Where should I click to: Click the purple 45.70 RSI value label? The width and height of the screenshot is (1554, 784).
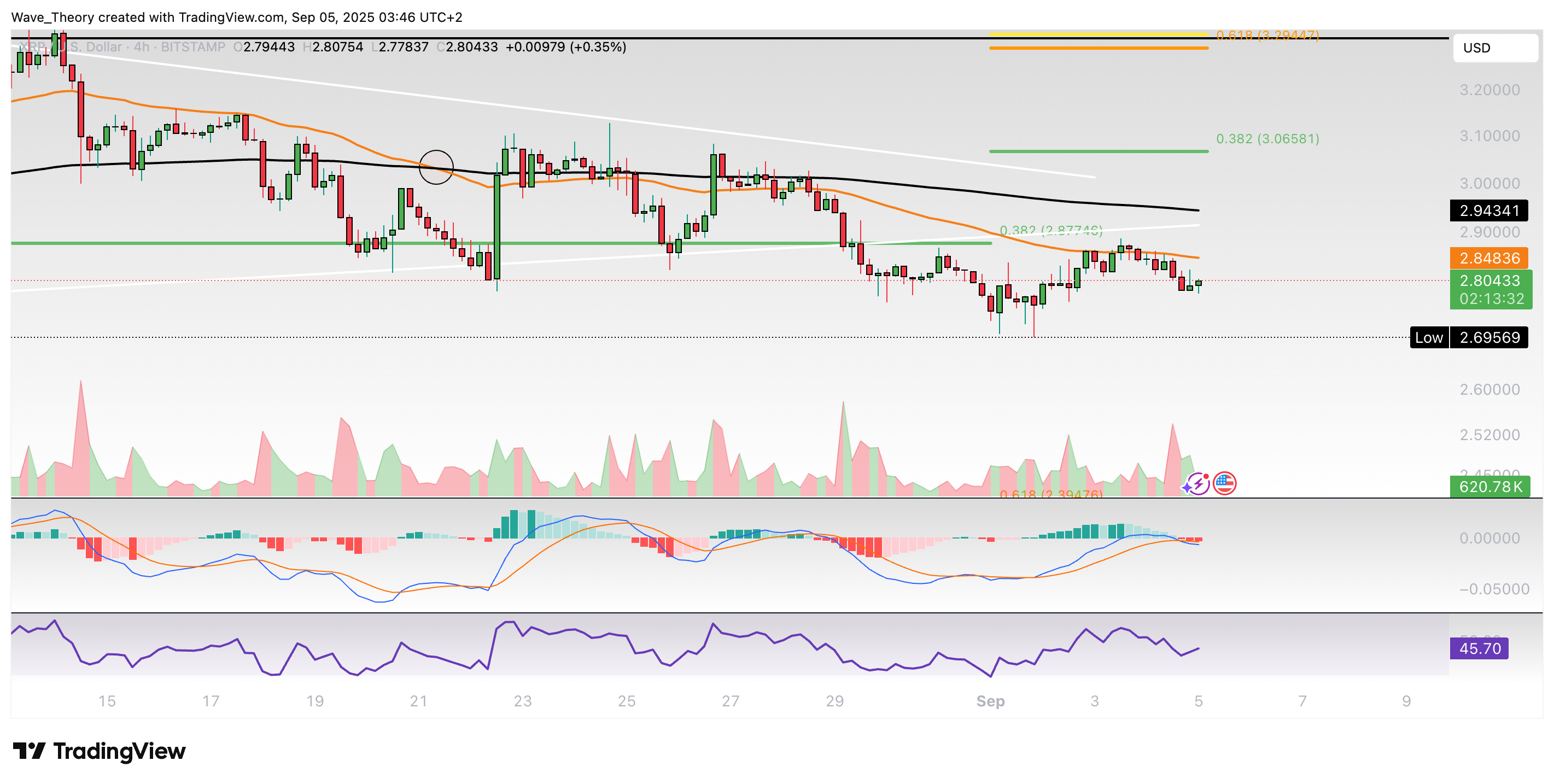[x=1479, y=648]
